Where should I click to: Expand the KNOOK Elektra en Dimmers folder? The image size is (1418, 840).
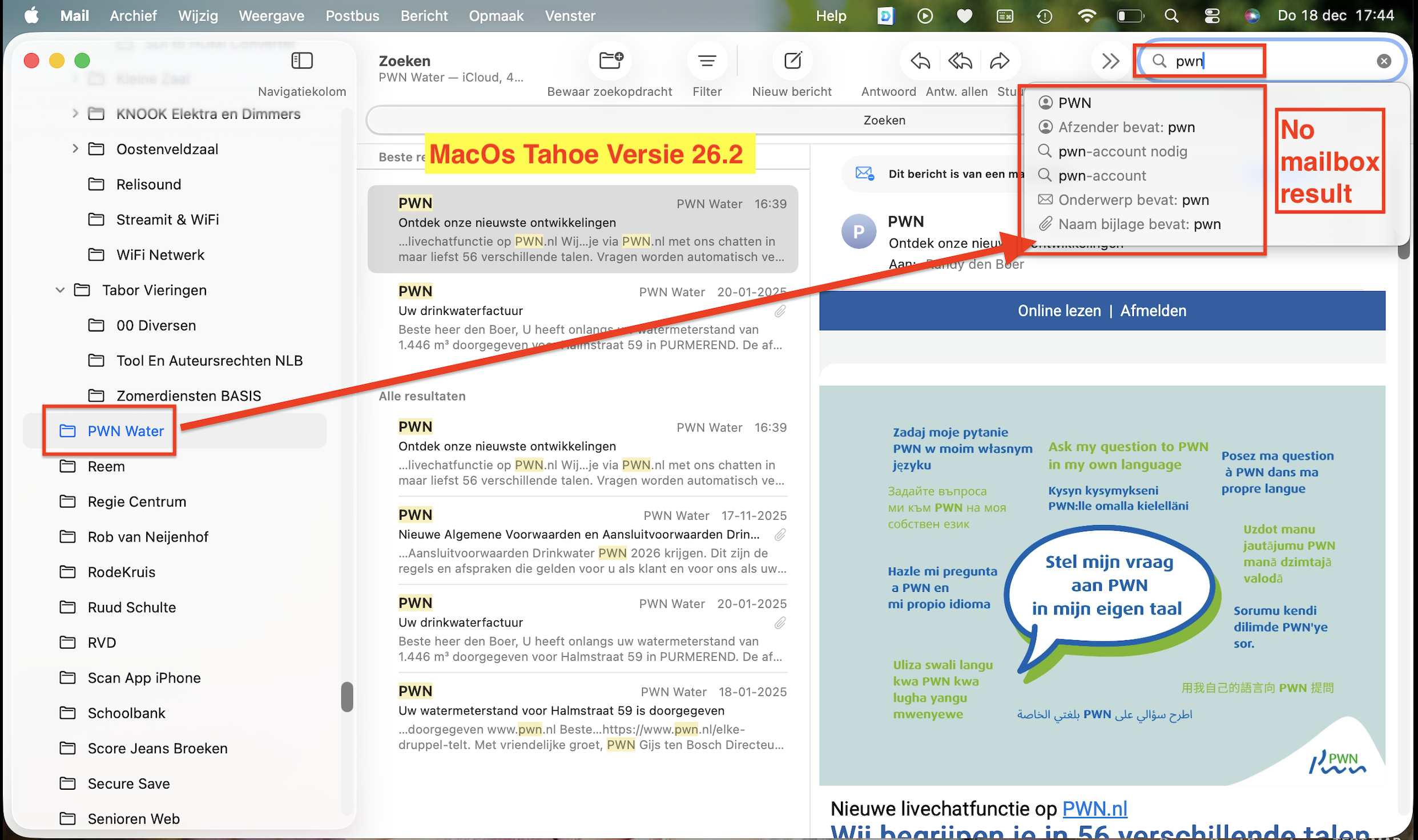(x=75, y=114)
